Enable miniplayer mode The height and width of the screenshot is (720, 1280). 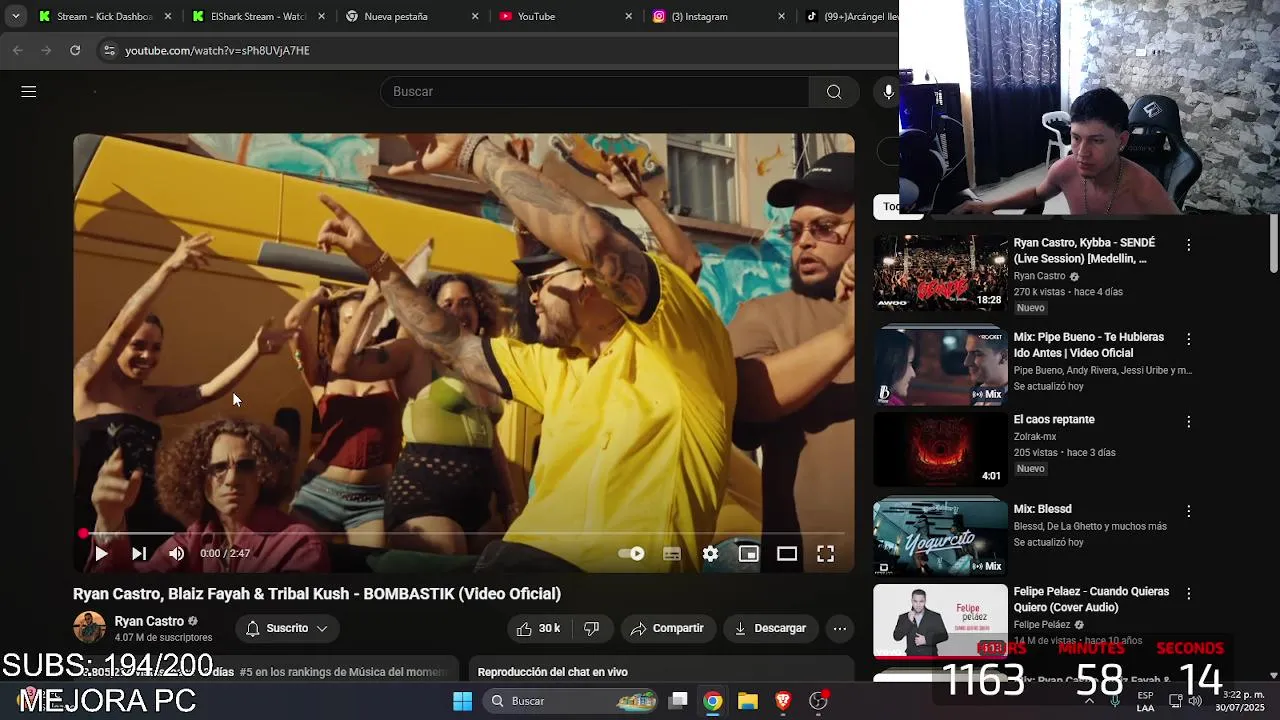[749, 553]
